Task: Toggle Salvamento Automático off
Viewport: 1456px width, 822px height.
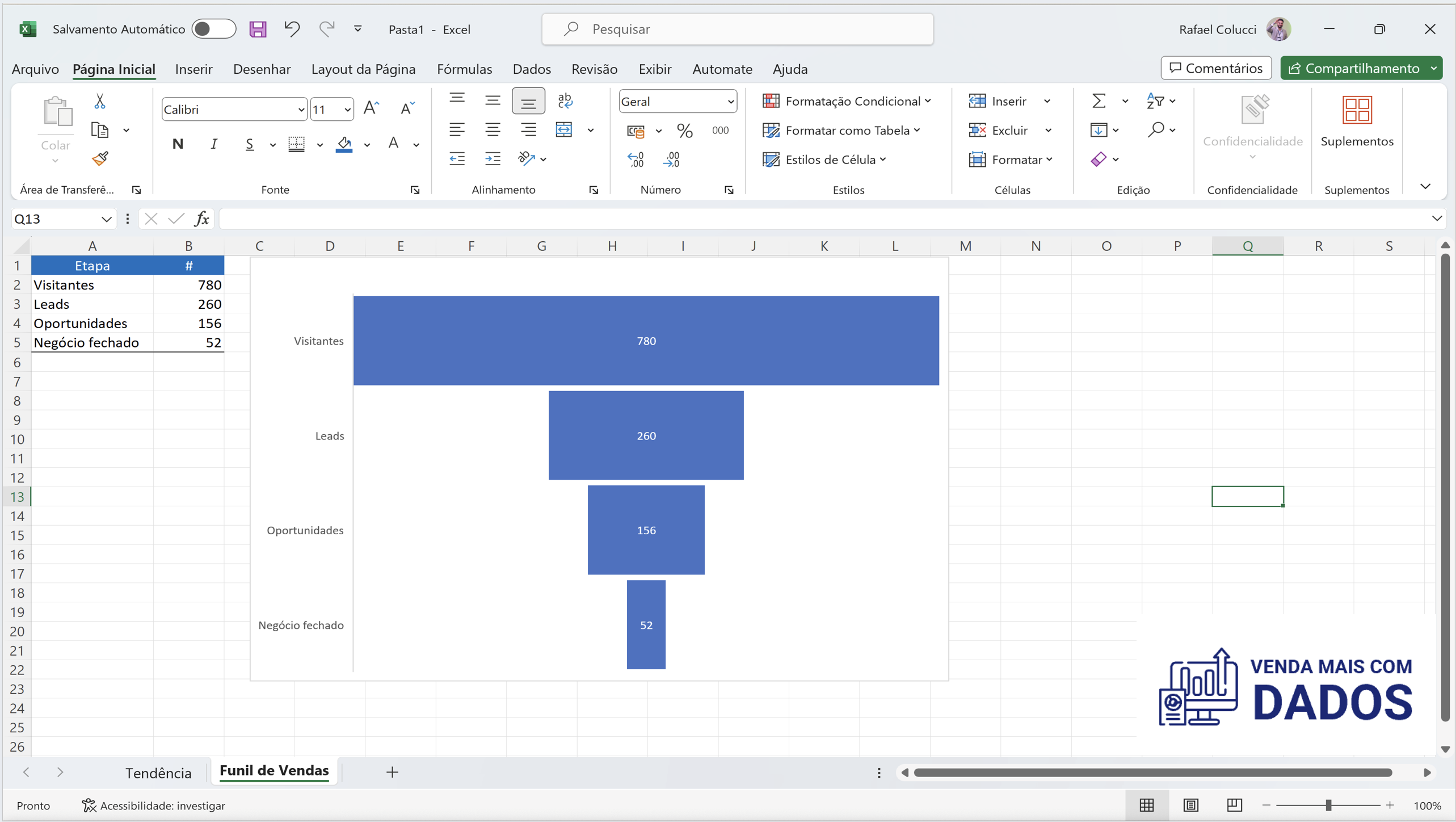Action: [x=214, y=28]
